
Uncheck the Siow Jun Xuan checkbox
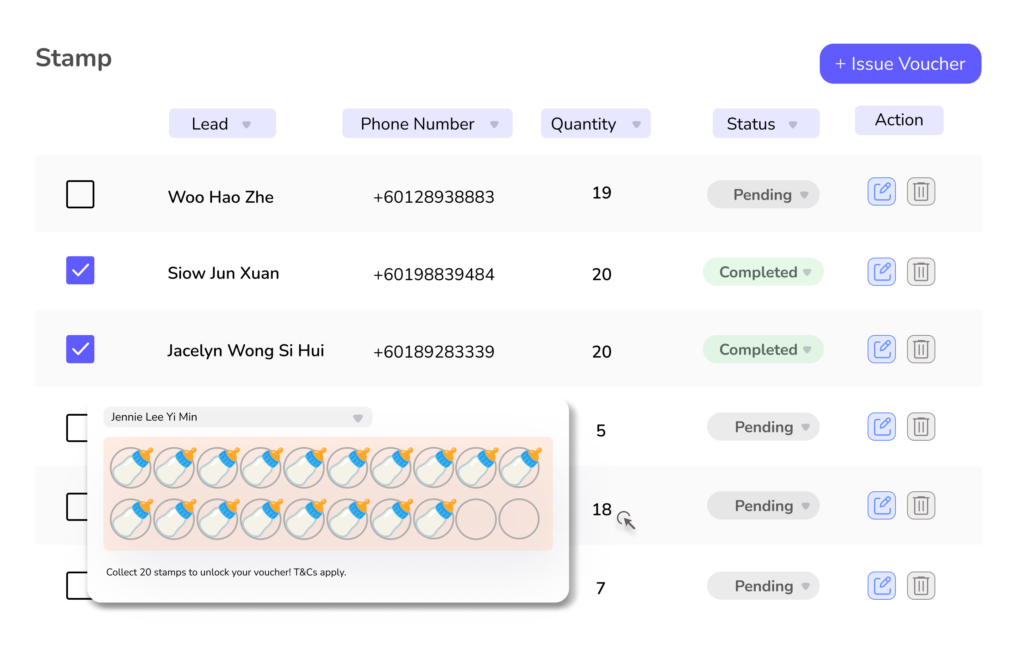pos(80,270)
